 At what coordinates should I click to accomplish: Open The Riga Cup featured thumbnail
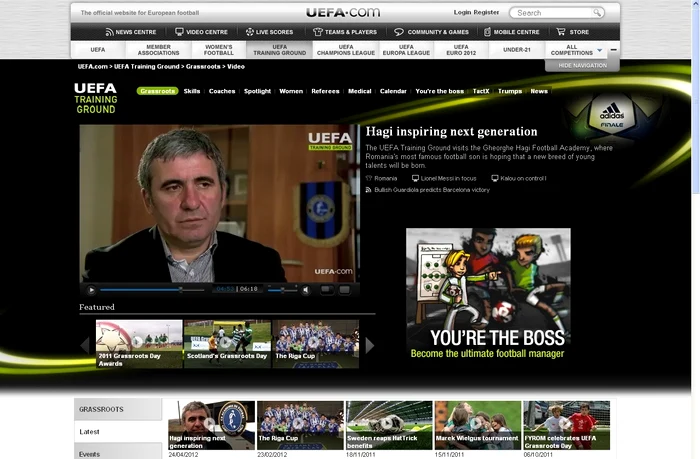(x=316, y=344)
